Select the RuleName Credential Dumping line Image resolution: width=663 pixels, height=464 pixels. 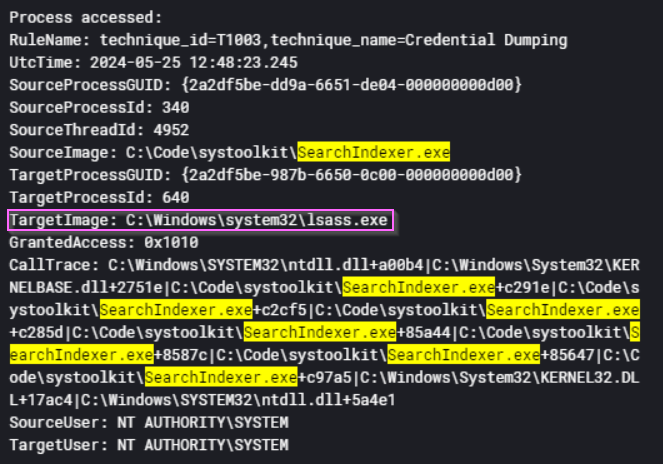pyautogui.click(x=288, y=40)
